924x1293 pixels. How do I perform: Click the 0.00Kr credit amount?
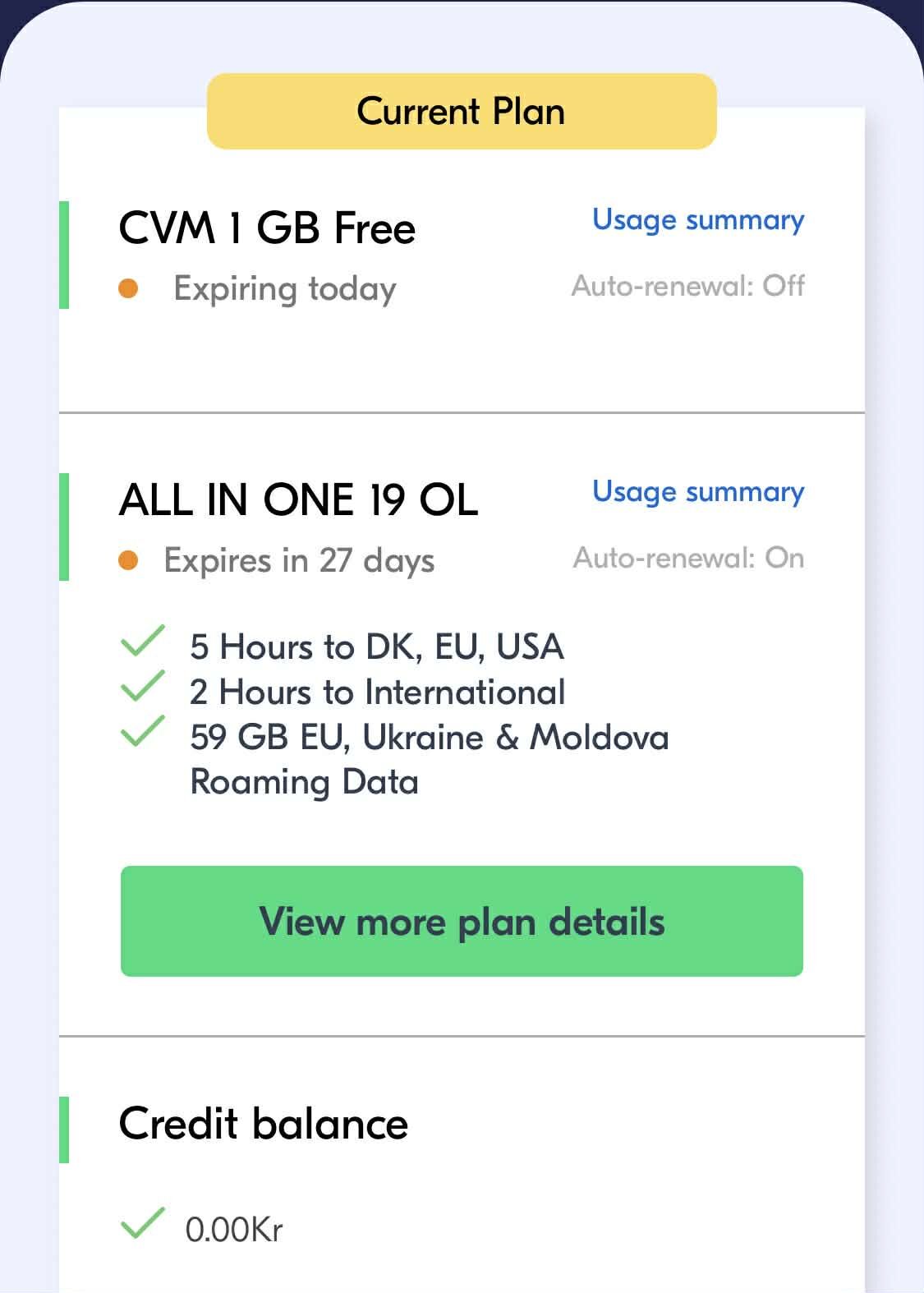coord(234,1230)
